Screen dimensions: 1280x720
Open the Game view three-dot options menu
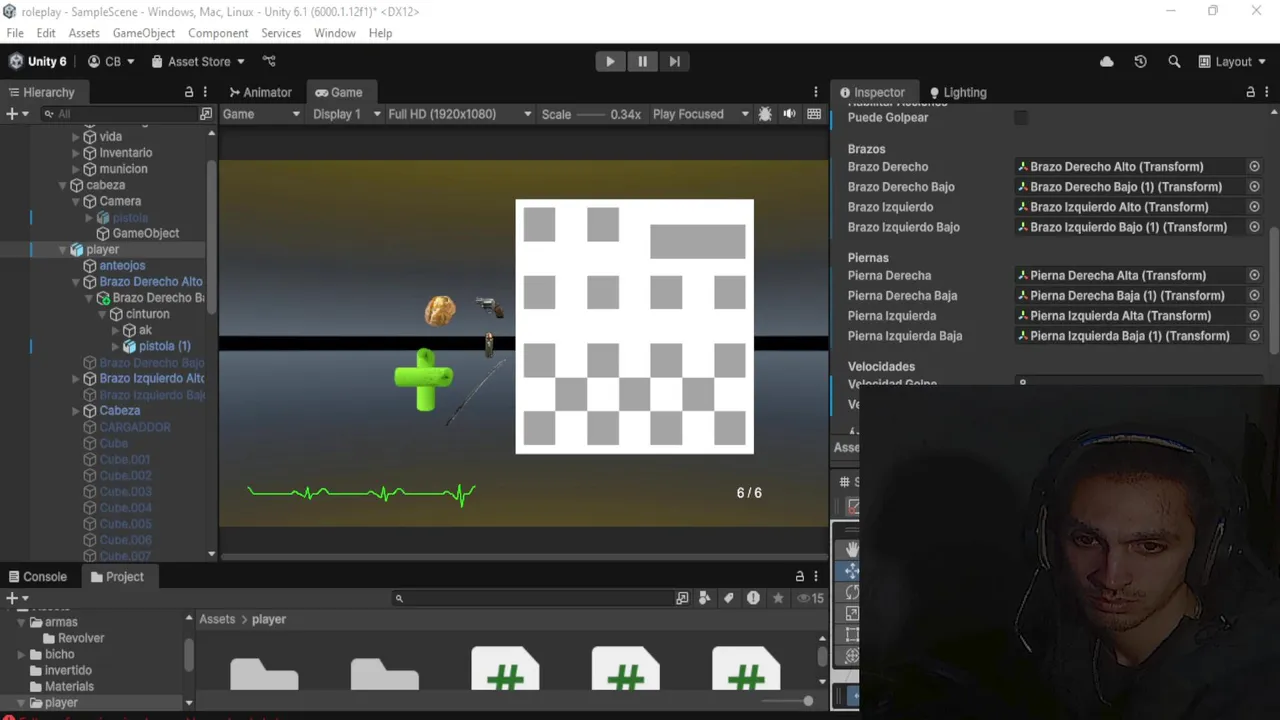(x=816, y=92)
